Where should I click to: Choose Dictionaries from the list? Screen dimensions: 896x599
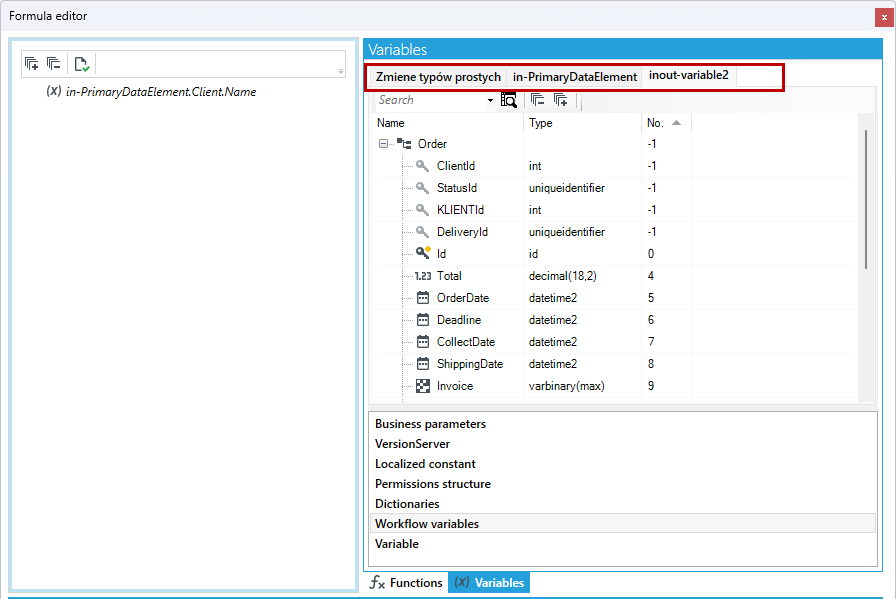pos(623,504)
